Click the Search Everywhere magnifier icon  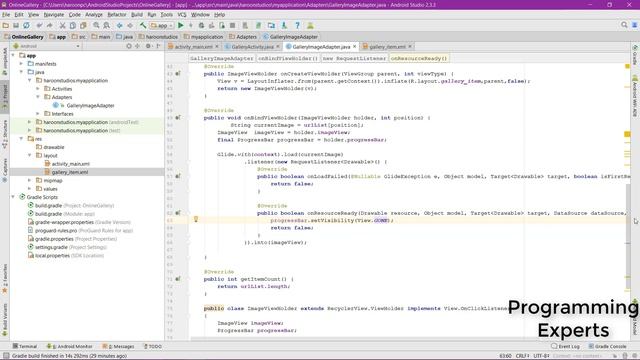(x=624, y=25)
